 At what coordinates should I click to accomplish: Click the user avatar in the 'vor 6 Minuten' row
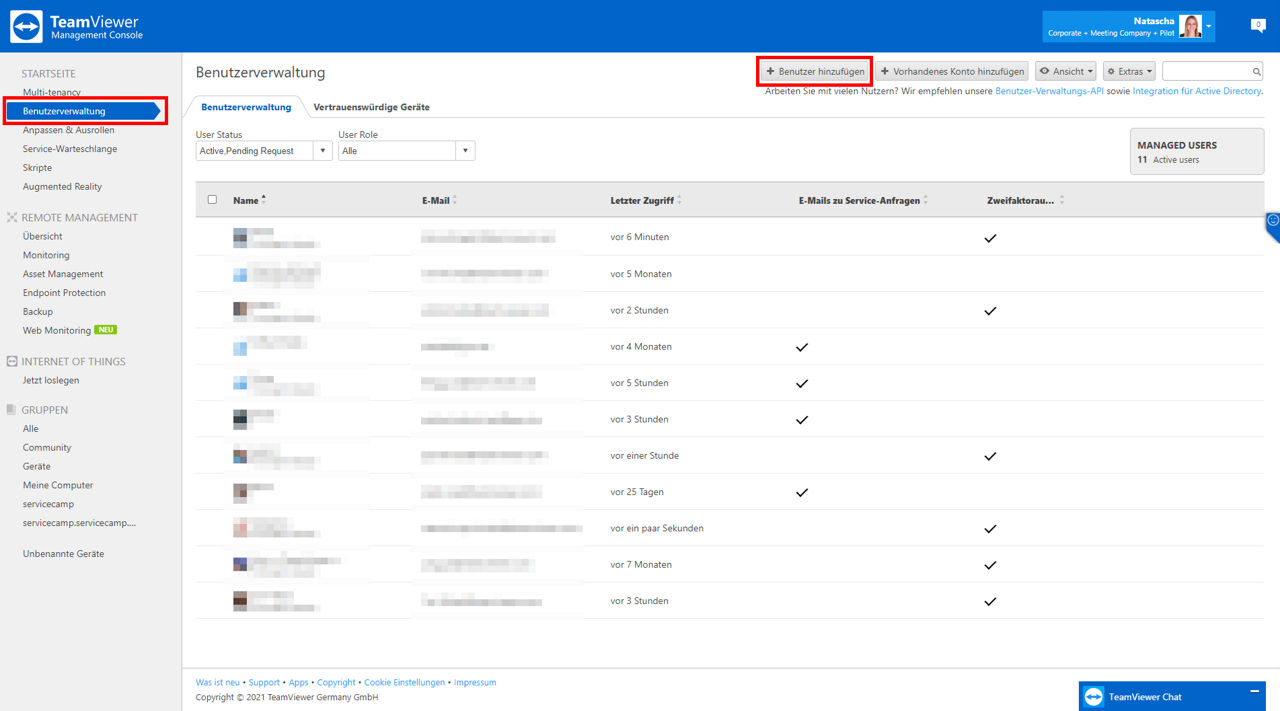point(240,237)
